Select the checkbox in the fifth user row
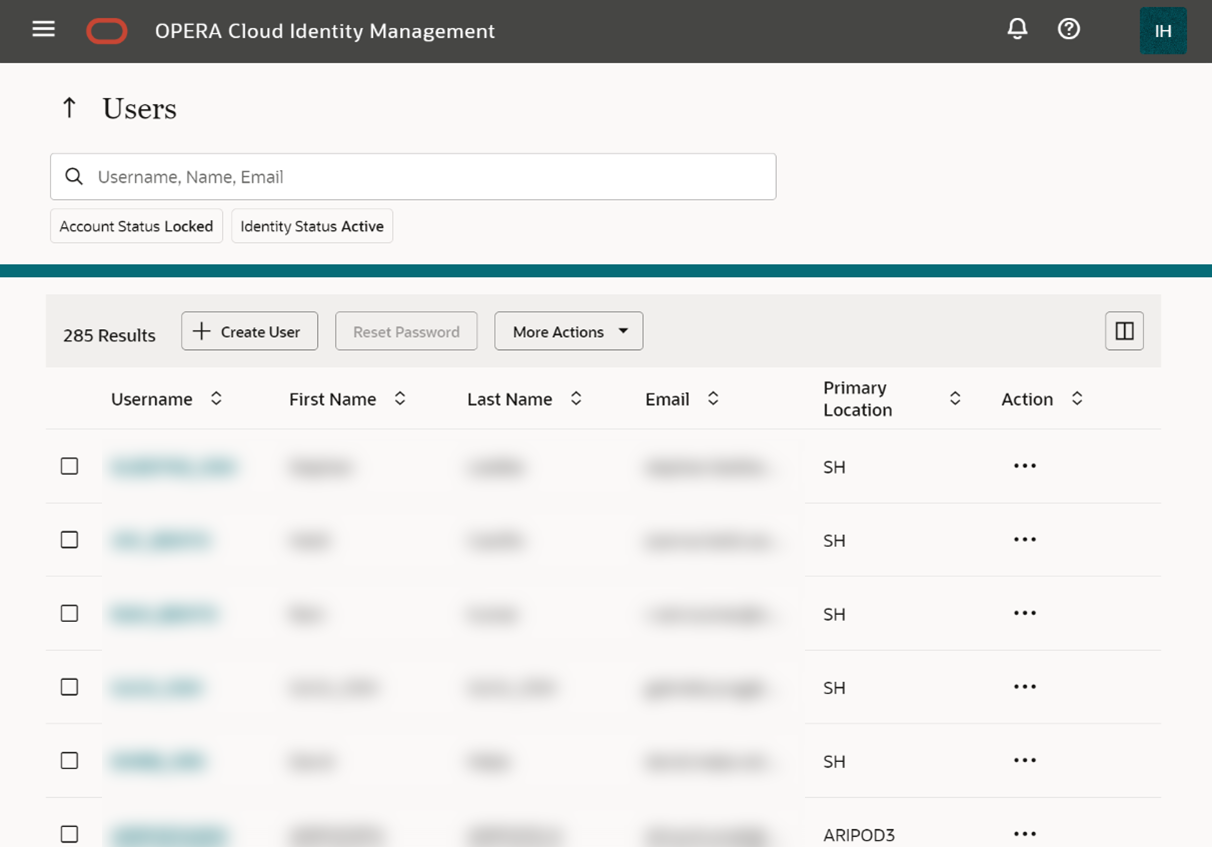 point(69,760)
